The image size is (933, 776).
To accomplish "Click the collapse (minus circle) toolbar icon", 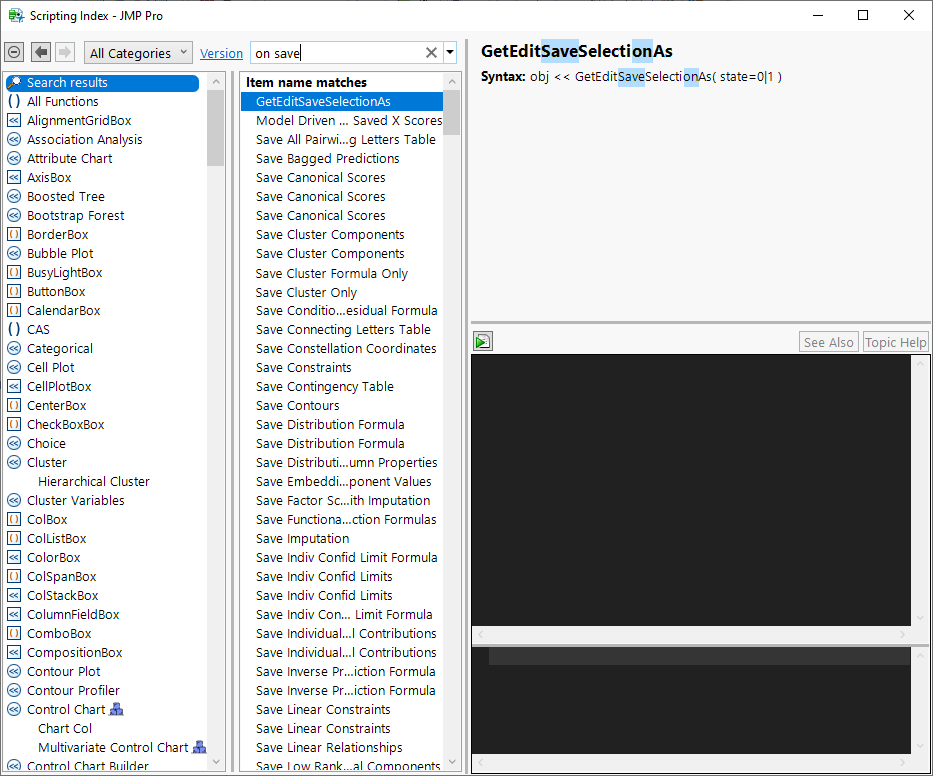I will click(14, 52).
